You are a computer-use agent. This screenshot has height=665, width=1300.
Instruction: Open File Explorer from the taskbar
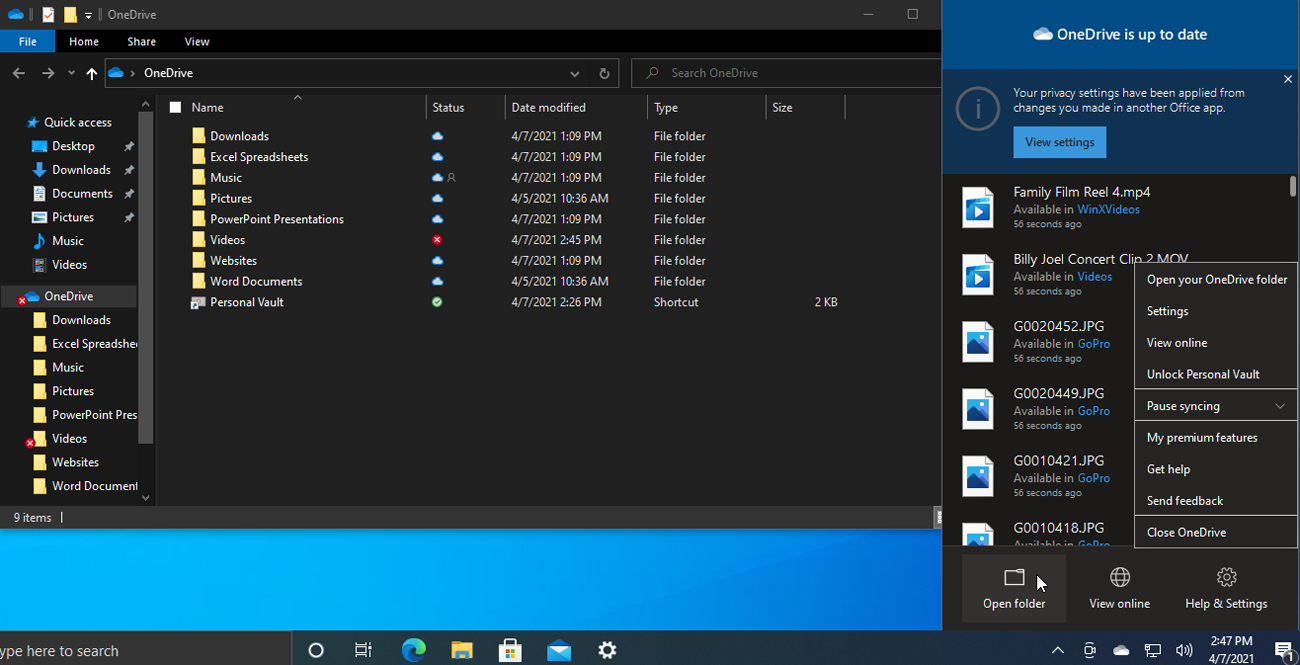tap(462, 650)
